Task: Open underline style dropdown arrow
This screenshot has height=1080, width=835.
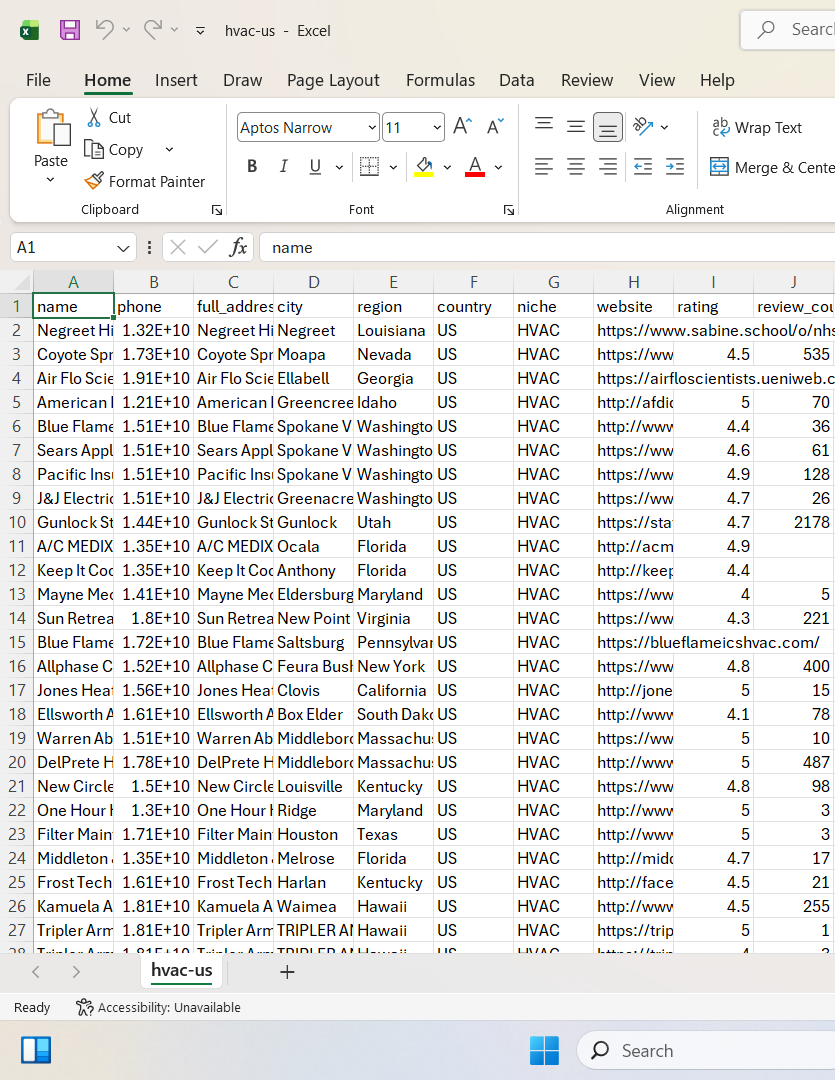Action: point(339,167)
